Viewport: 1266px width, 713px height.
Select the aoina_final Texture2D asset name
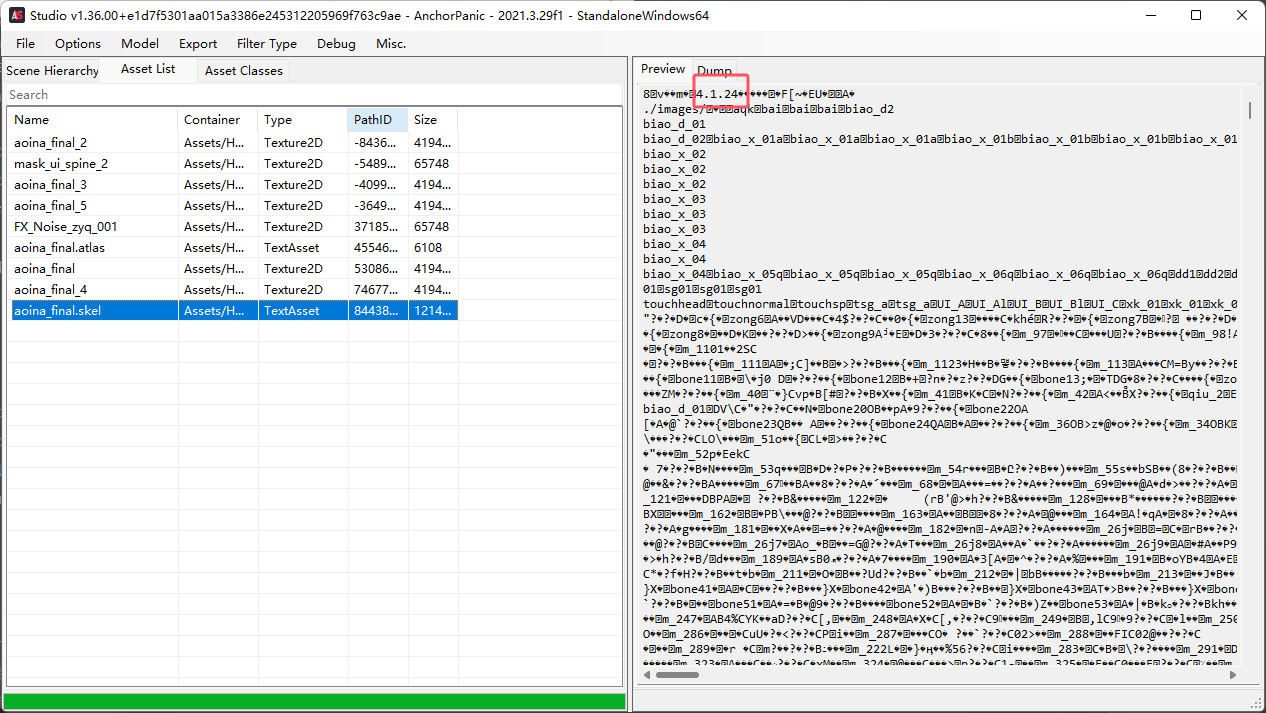pos(44,269)
